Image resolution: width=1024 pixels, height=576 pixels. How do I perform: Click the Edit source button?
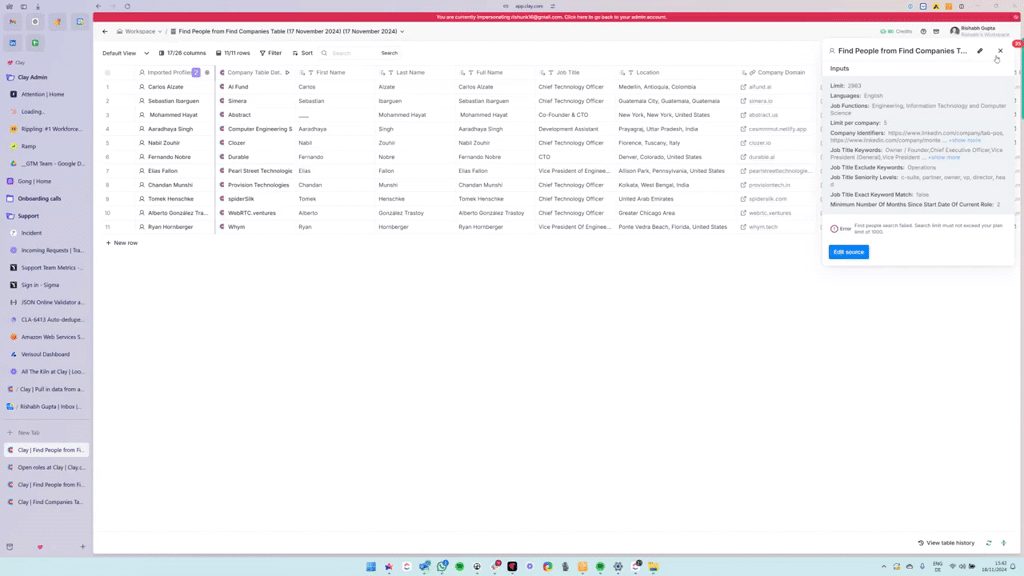(848, 252)
